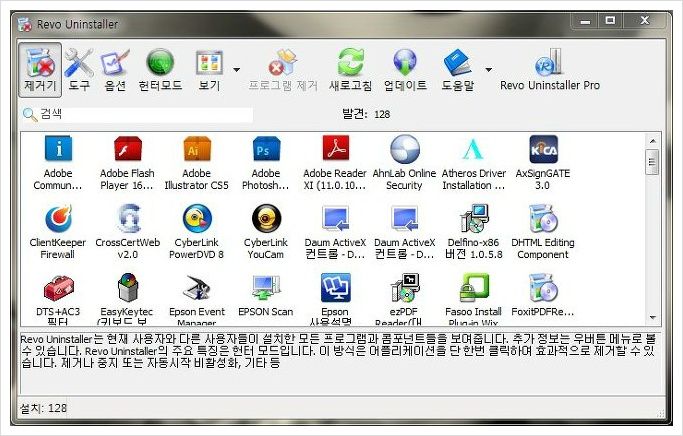This screenshot has width=683, height=436.
Task: Select the 제거기 (Uninstaller) toolbar button
Action: pyautogui.click(x=40, y=70)
